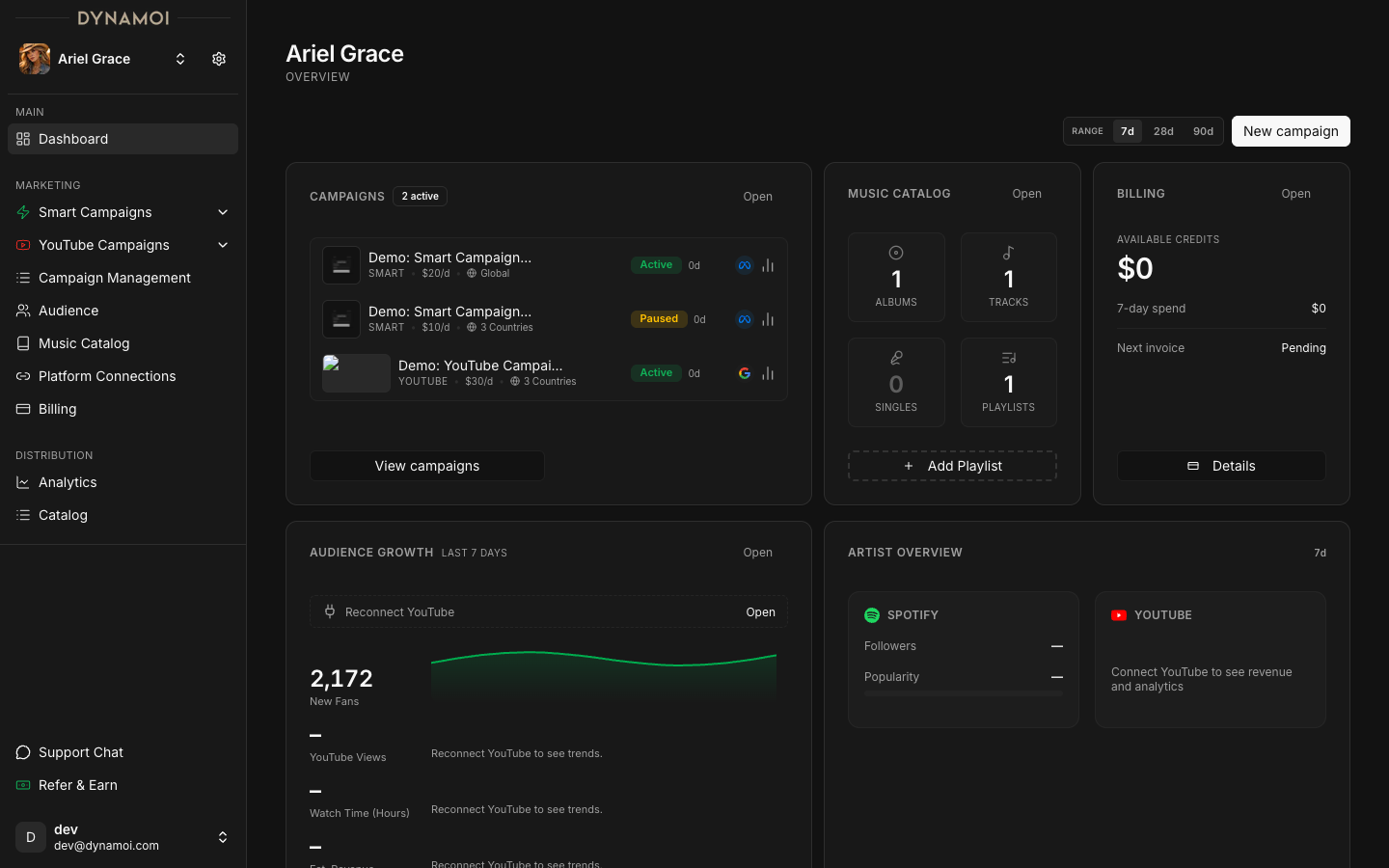Expand the YouTube Campaigns submenu chevron
Image resolution: width=1389 pixels, height=868 pixels.
click(223, 245)
